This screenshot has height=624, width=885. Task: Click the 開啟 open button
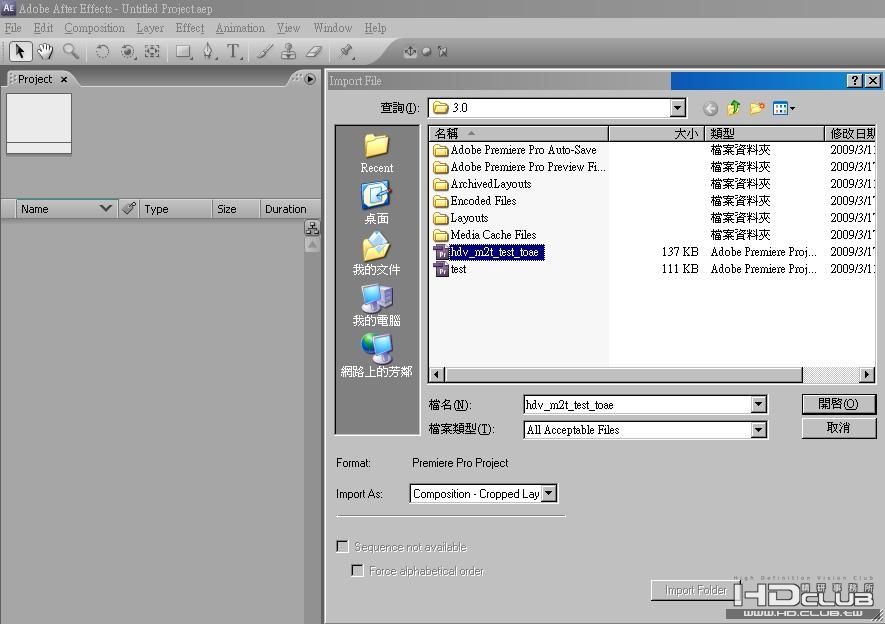839,404
